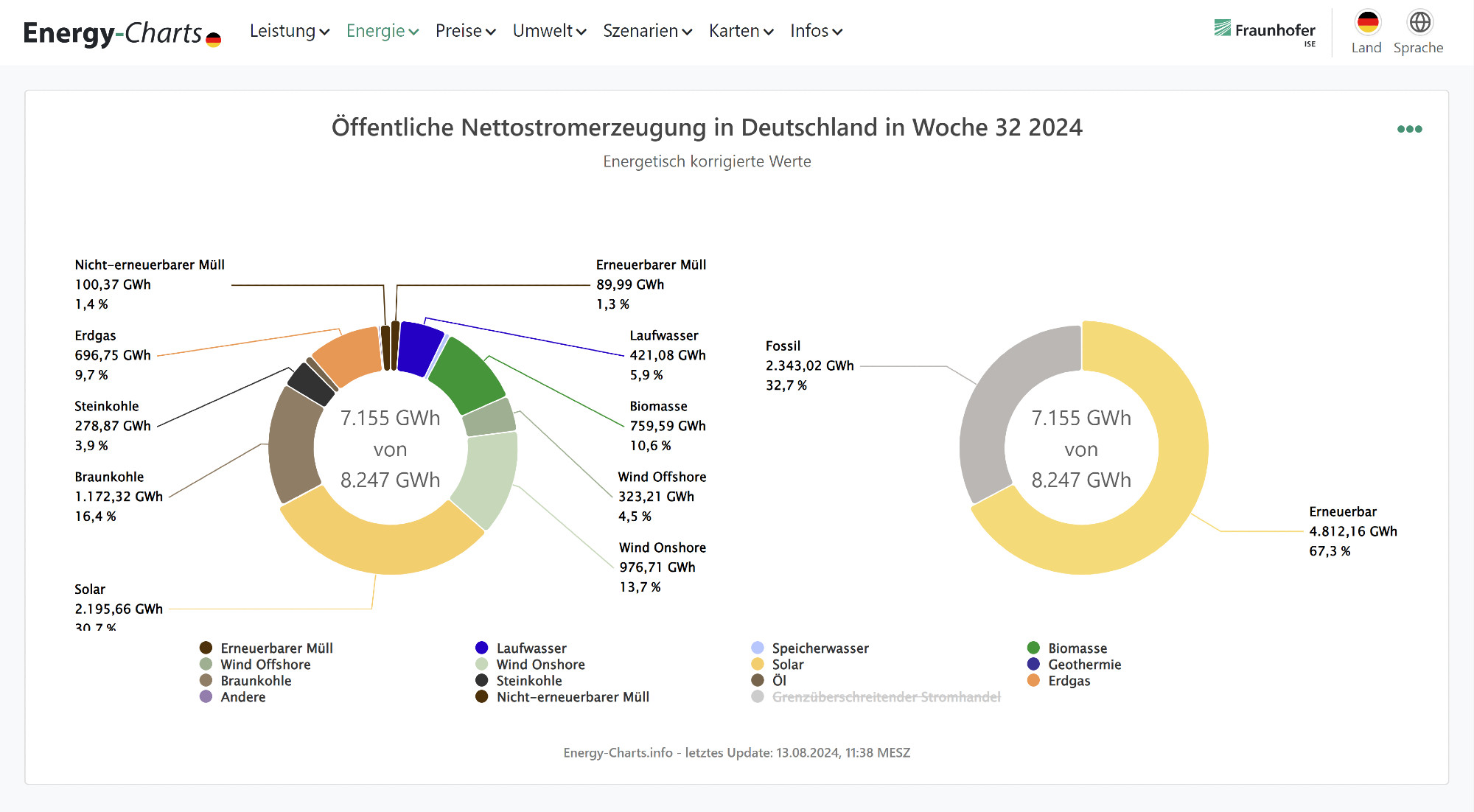
Task: Expand the Karten dropdown menu
Action: (741, 31)
